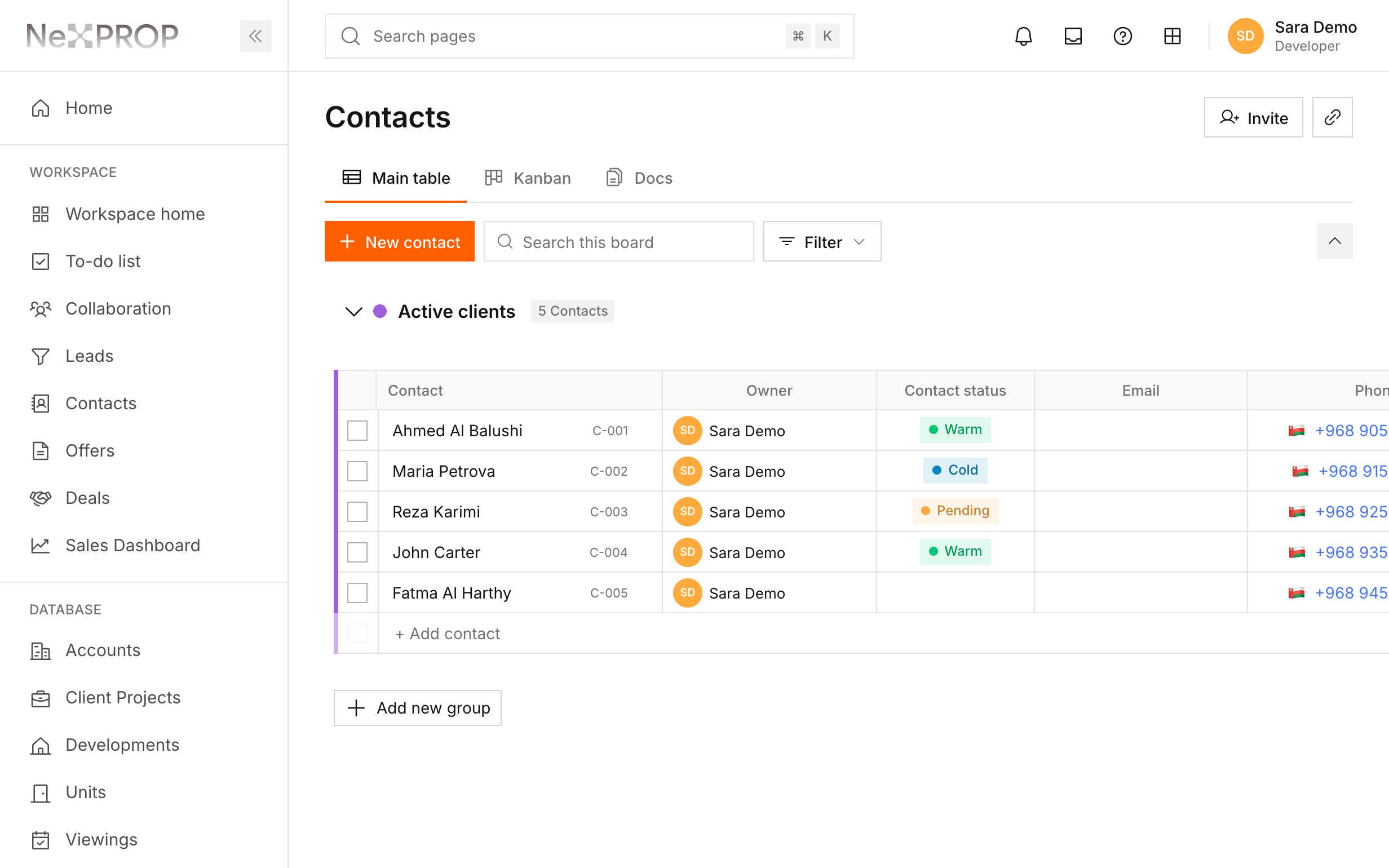Click the Client Projects briefcase icon

click(x=40, y=698)
